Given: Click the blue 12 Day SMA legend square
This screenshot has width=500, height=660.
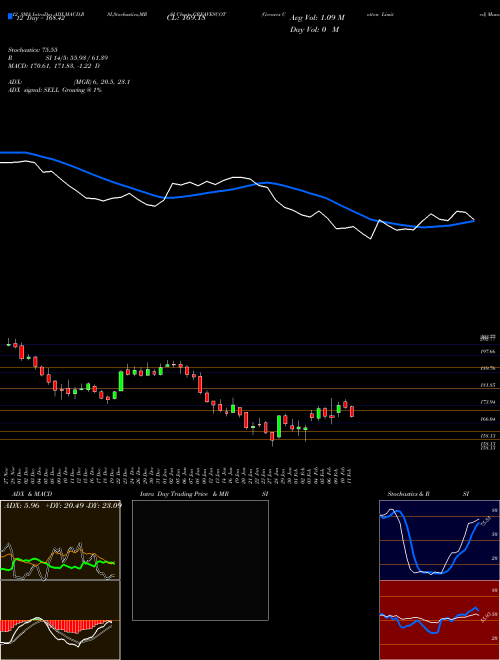Looking at the screenshot, I should tap(11, 16).
